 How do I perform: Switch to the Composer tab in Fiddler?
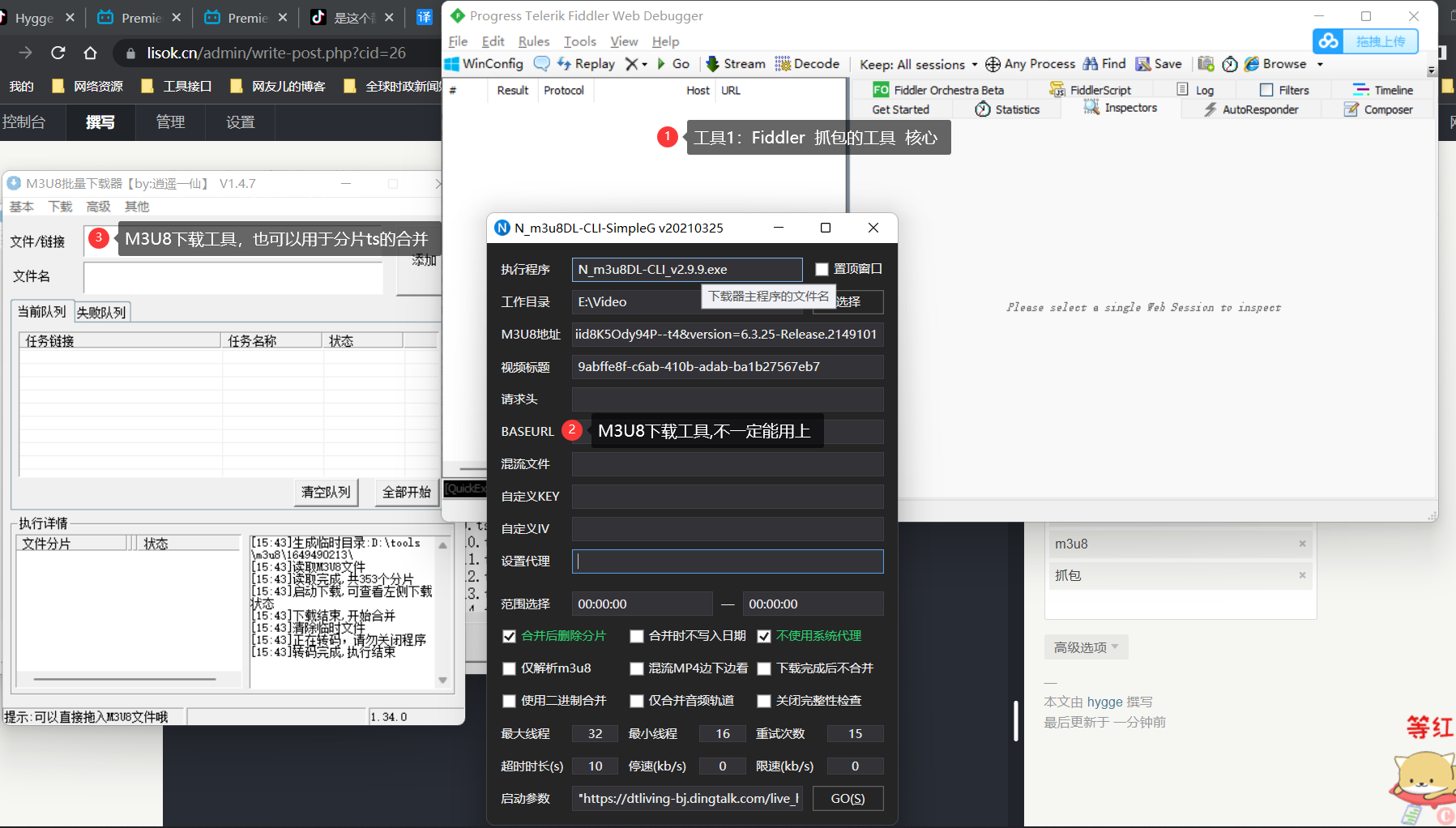pos(1378,109)
